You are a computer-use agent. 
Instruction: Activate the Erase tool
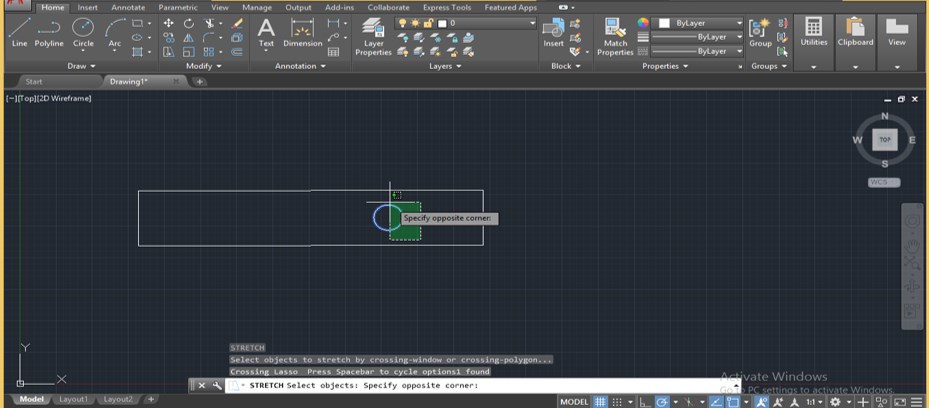click(237, 23)
